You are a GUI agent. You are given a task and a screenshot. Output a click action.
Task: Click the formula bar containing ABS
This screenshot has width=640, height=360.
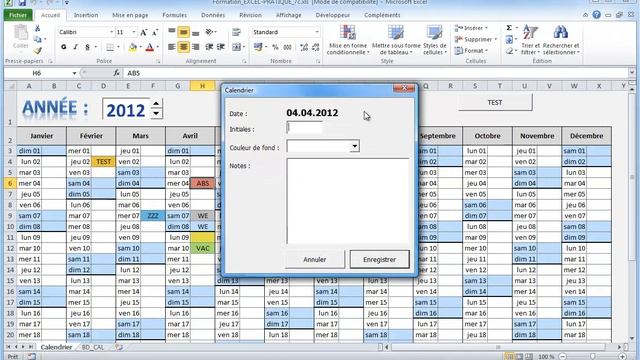376,73
